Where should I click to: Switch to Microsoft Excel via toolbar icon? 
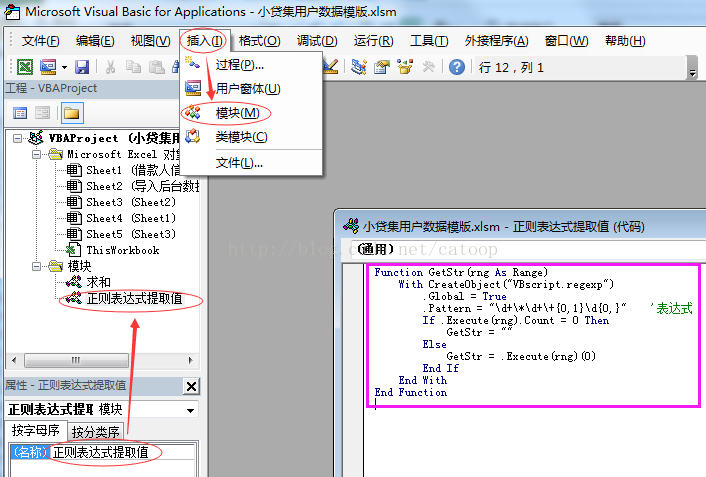[x=25, y=67]
